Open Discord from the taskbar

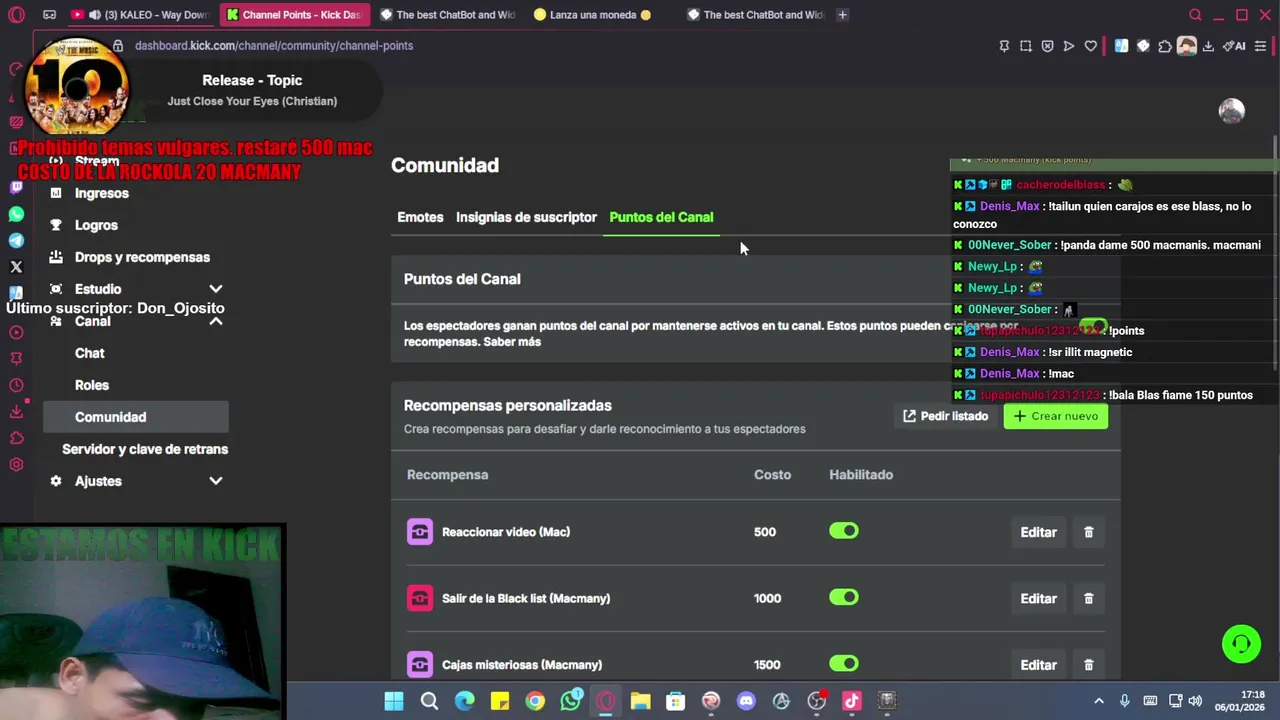746,701
